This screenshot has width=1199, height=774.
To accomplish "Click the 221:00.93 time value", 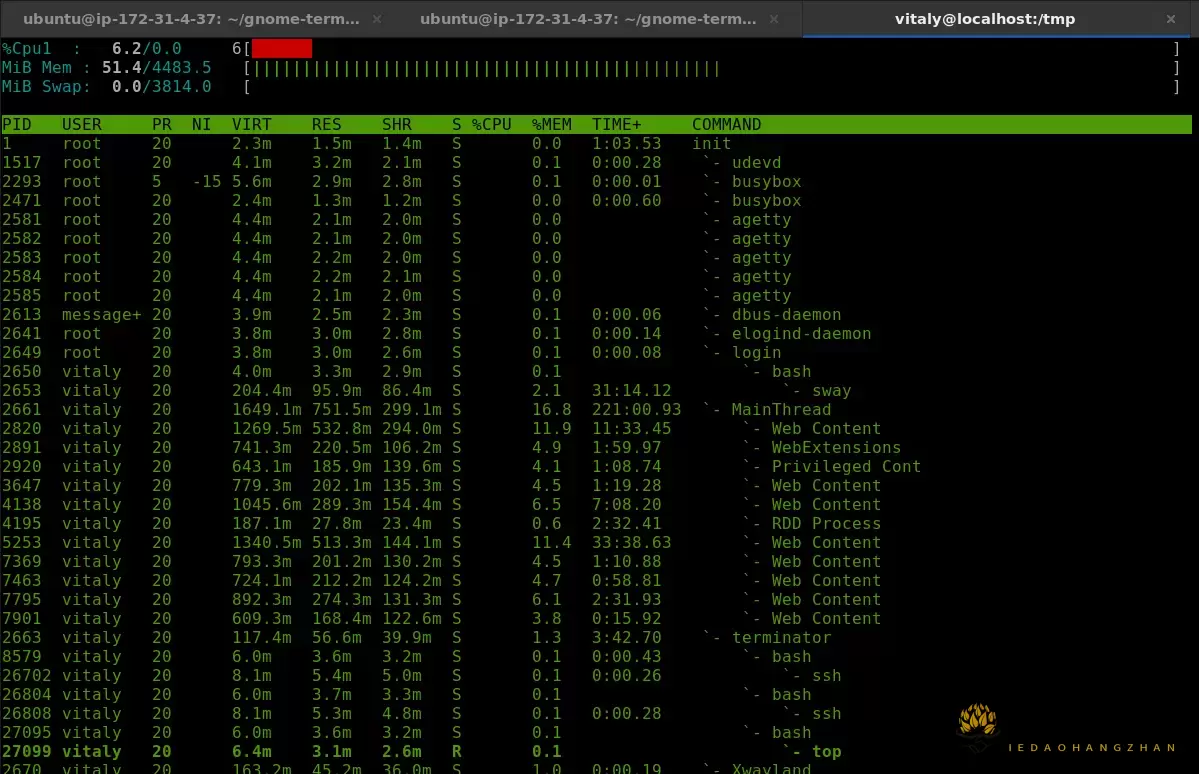I will (x=636, y=410).
